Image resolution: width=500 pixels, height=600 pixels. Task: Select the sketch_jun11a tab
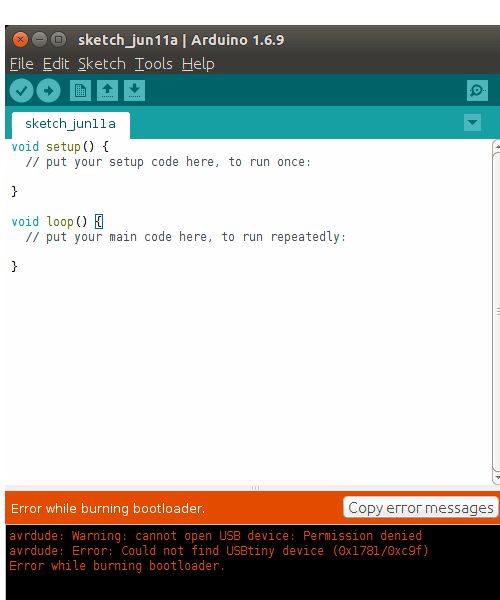71,125
